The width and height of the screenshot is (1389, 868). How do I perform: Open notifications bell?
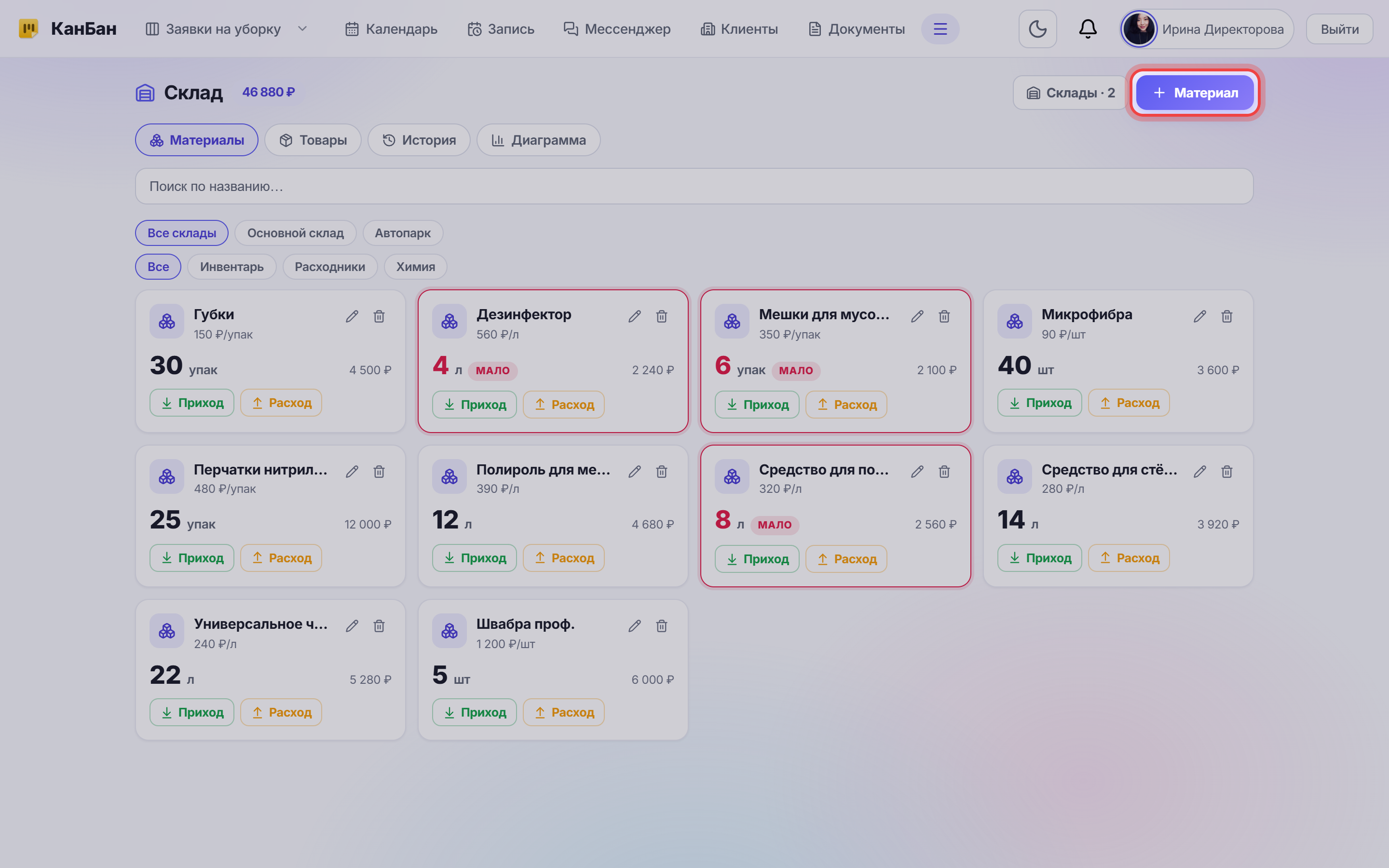click(1087, 29)
